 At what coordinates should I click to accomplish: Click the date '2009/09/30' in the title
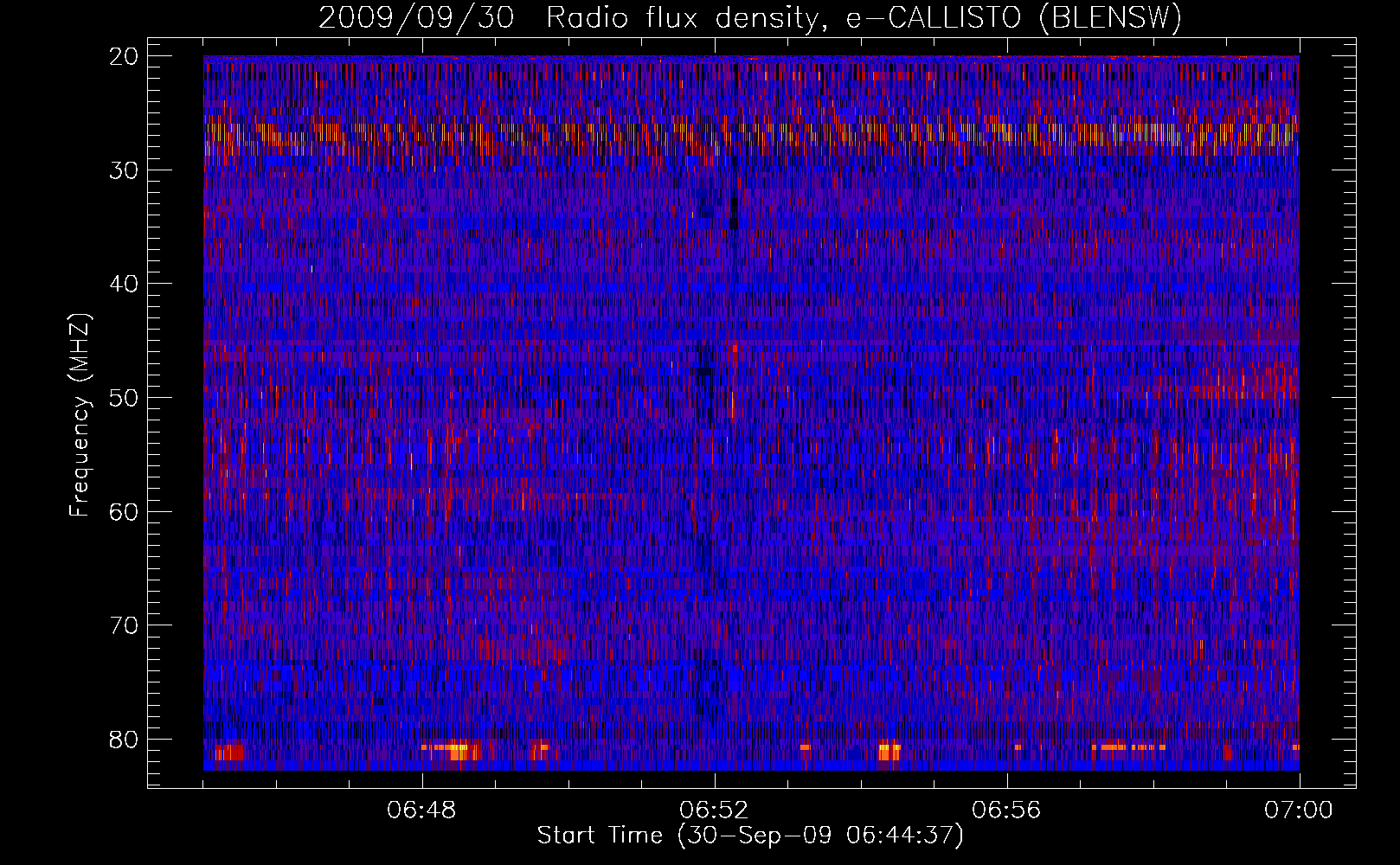point(417,17)
